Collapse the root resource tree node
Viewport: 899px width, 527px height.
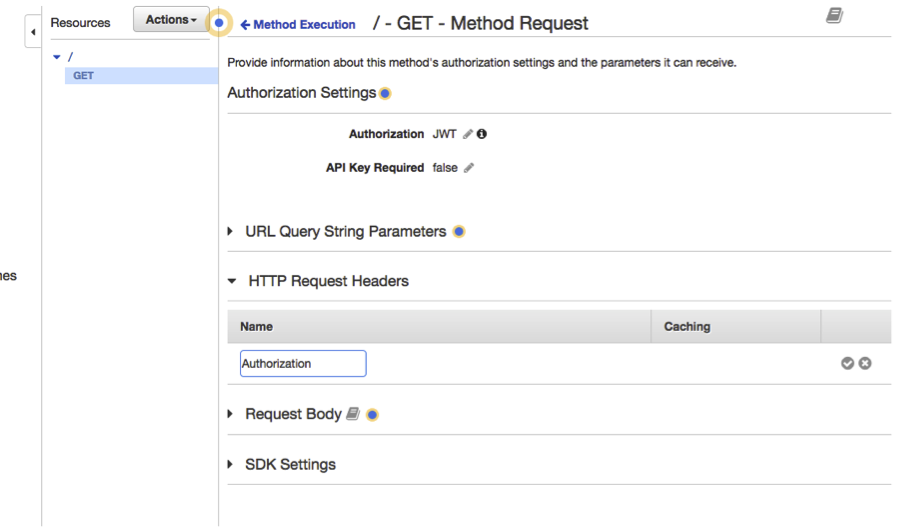[x=57, y=57]
